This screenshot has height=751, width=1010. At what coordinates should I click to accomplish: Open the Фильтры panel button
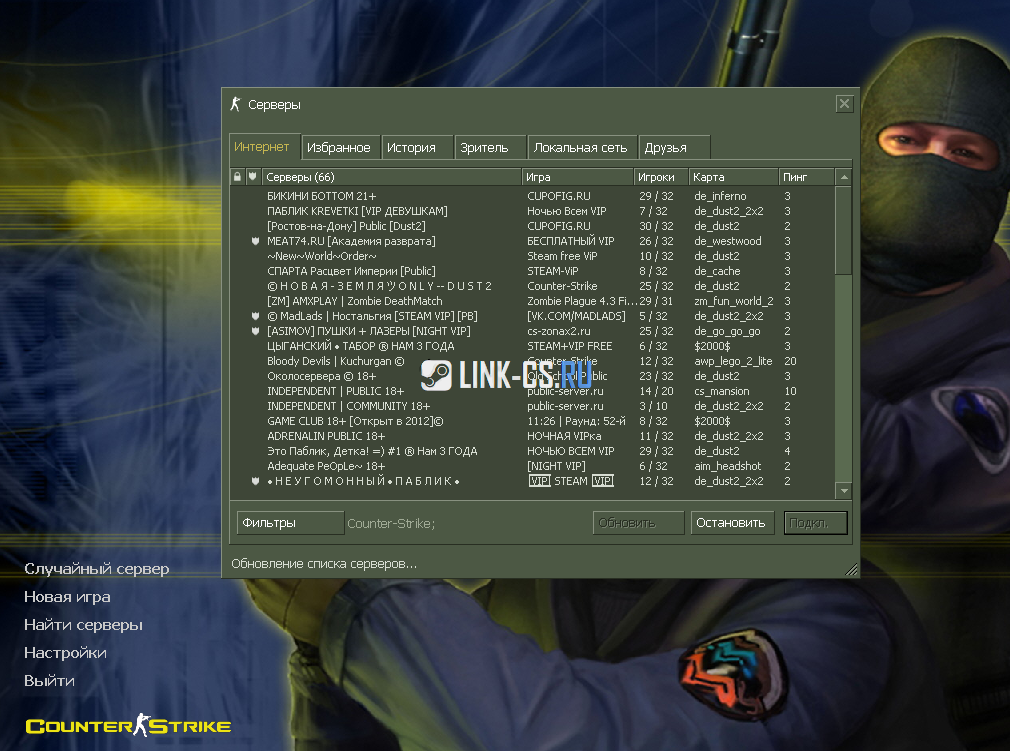290,522
